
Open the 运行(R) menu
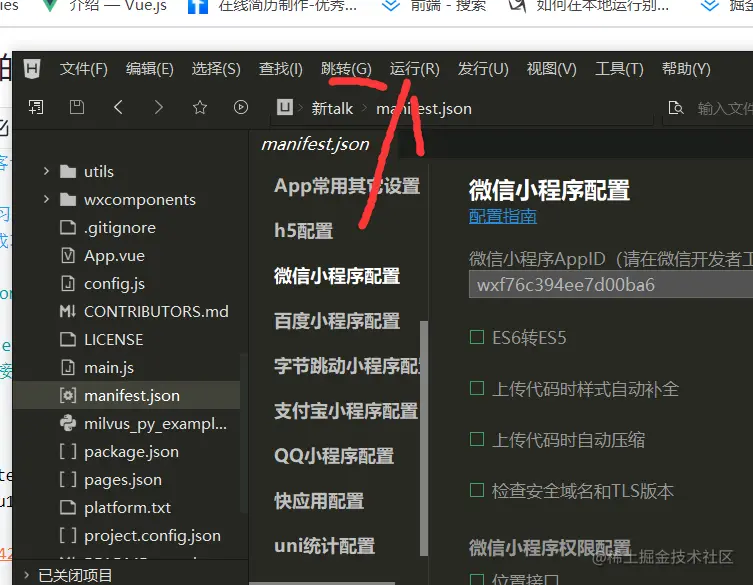point(414,69)
